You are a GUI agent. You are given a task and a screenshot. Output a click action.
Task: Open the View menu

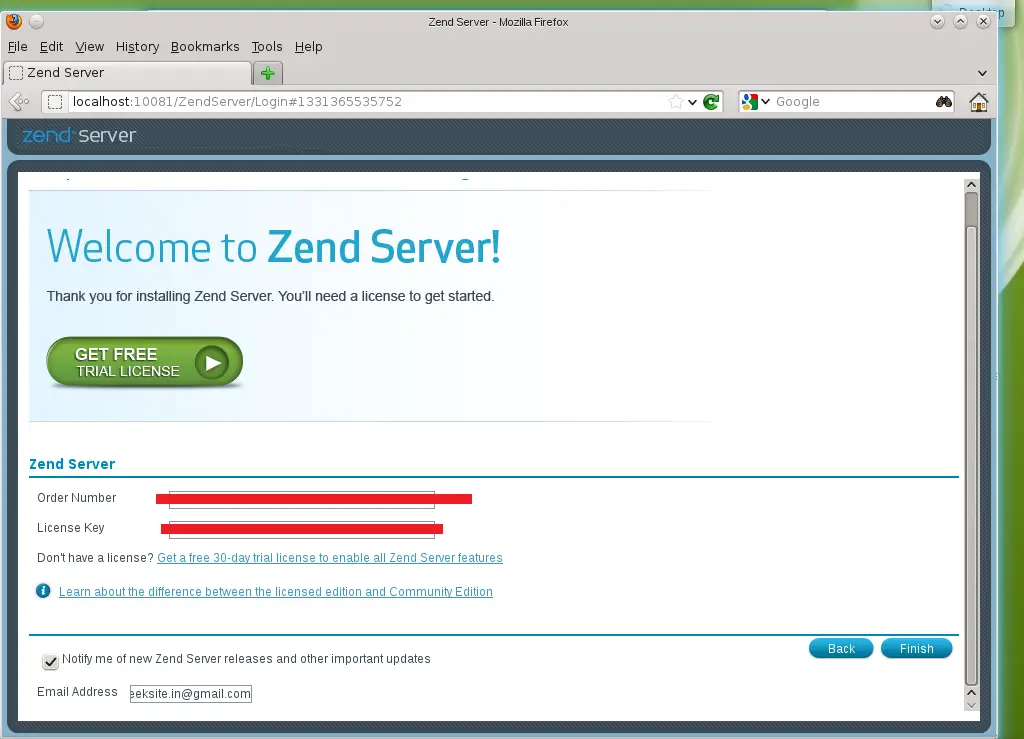pyautogui.click(x=89, y=46)
